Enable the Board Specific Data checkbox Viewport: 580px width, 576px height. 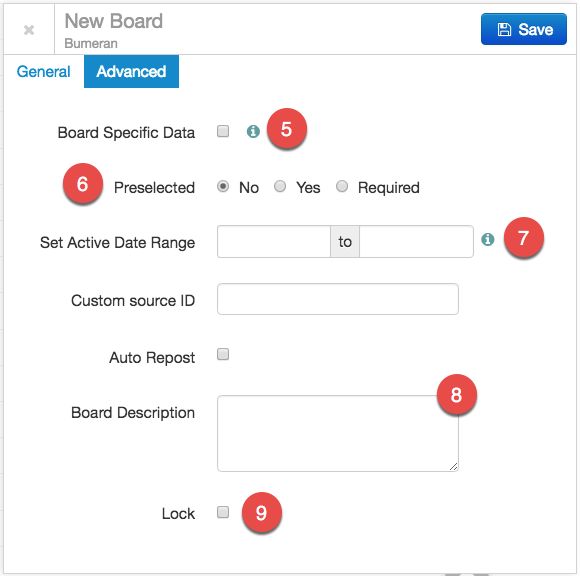point(223,131)
